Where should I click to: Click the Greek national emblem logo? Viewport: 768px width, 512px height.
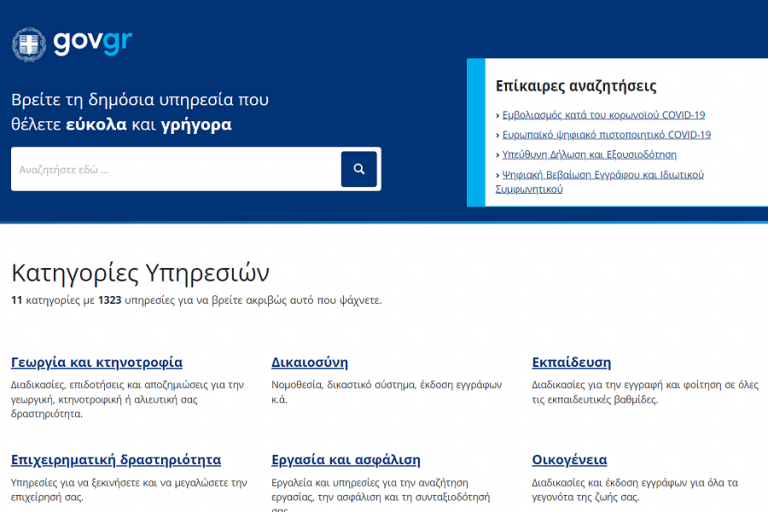click(x=29, y=44)
